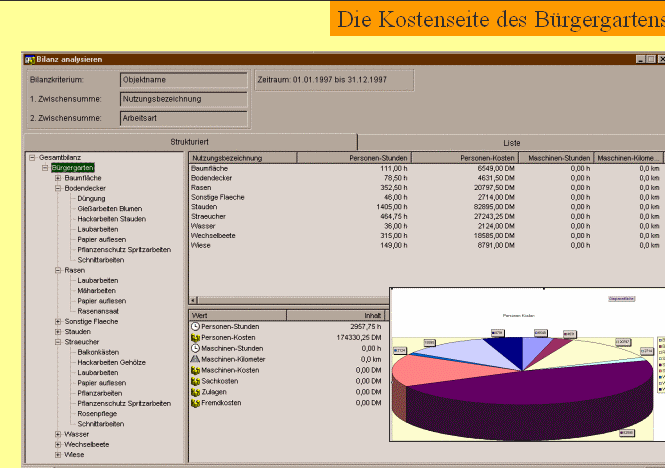Click the coins icon beside Maschinen-Kosten
665x468 pixels.
[195, 370]
